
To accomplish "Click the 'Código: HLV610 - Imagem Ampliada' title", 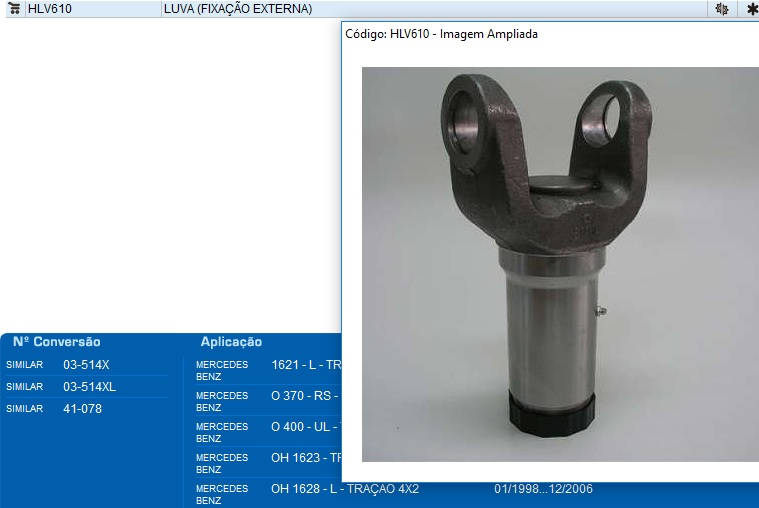I will point(441,34).
